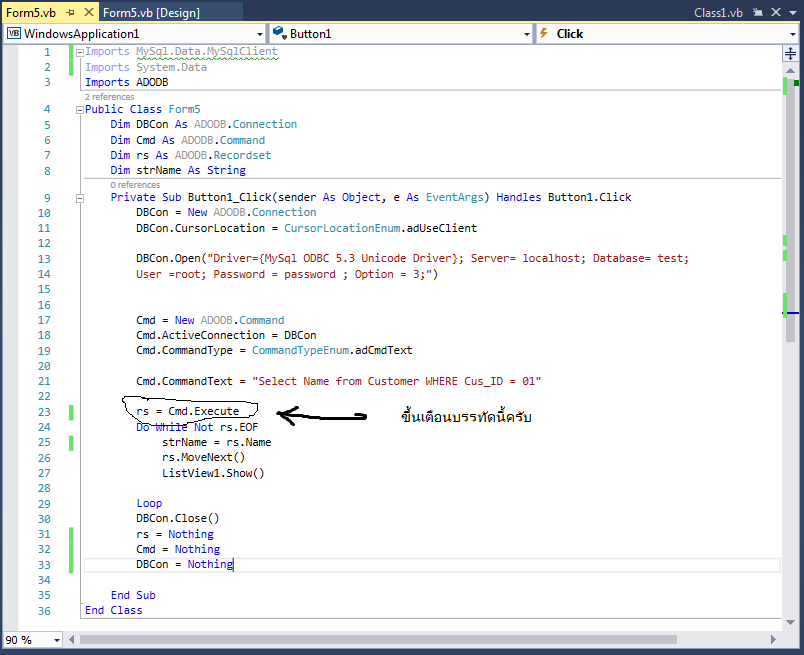This screenshot has width=804, height=655.
Task: Open the WindowsApplication1 project dropdown
Action: (x=260, y=34)
